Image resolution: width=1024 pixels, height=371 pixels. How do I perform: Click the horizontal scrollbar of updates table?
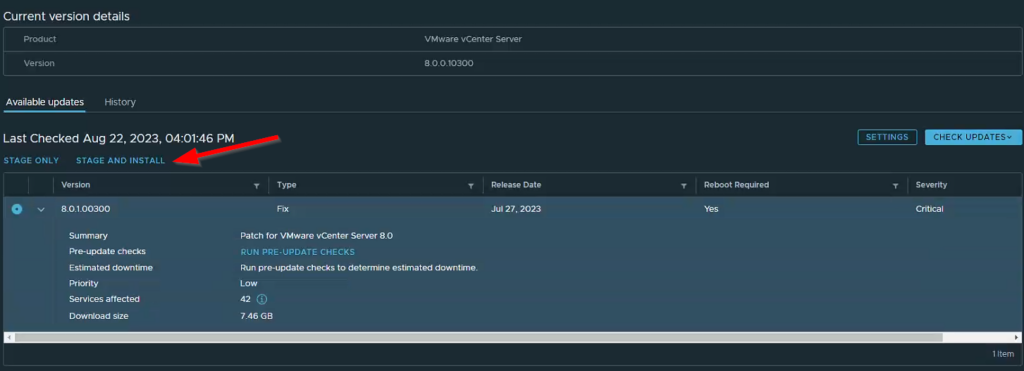(x=479, y=338)
